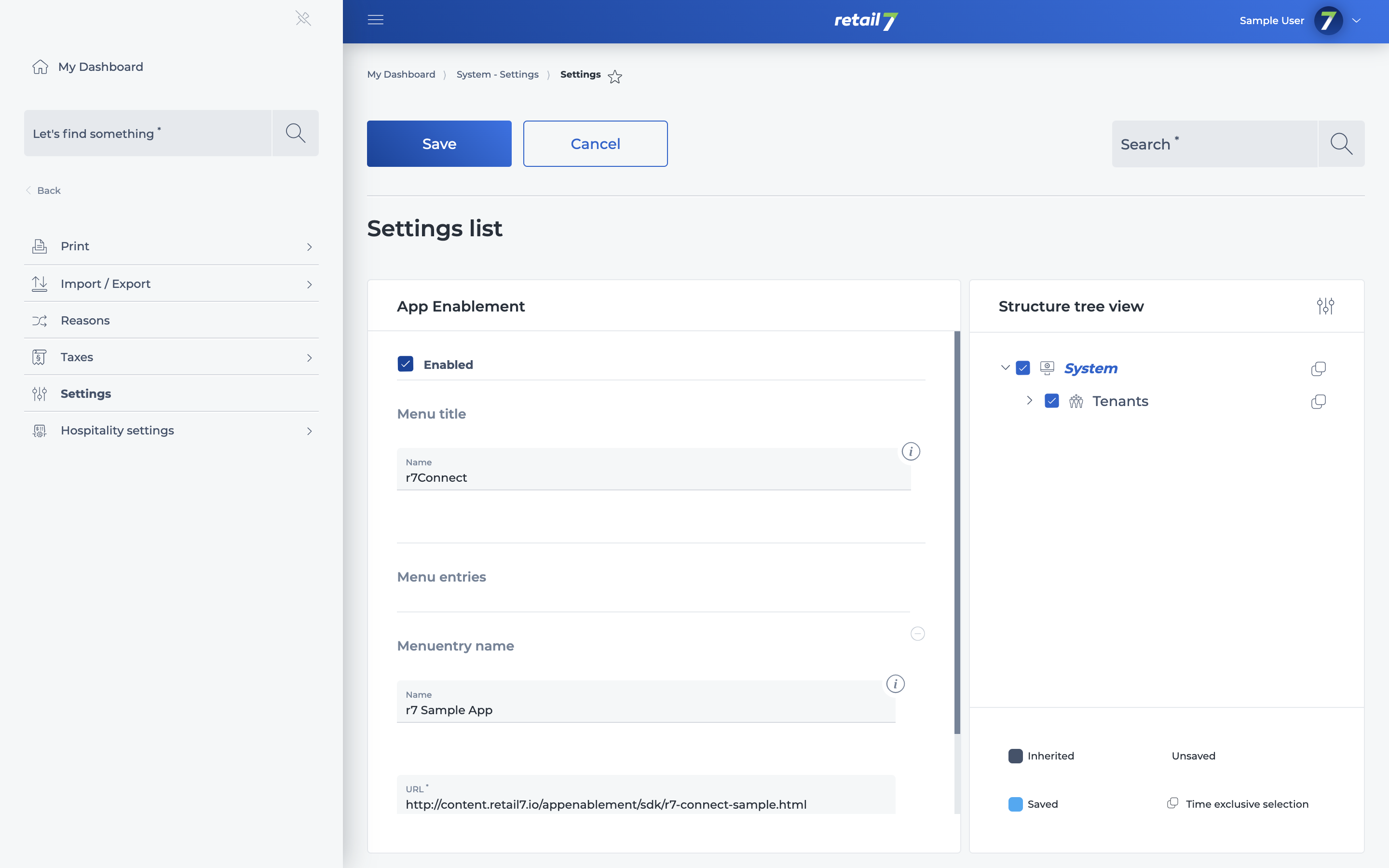Click the Hospitality settings icon
This screenshot has width=1389, height=868.
pyautogui.click(x=40, y=431)
